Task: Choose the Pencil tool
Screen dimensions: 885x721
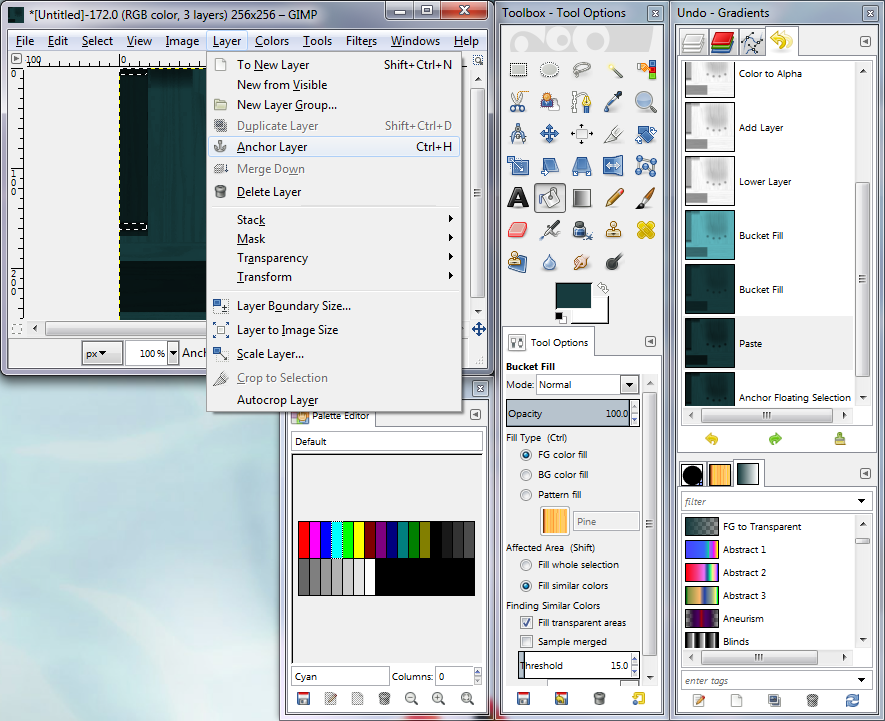Action: [614, 197]
